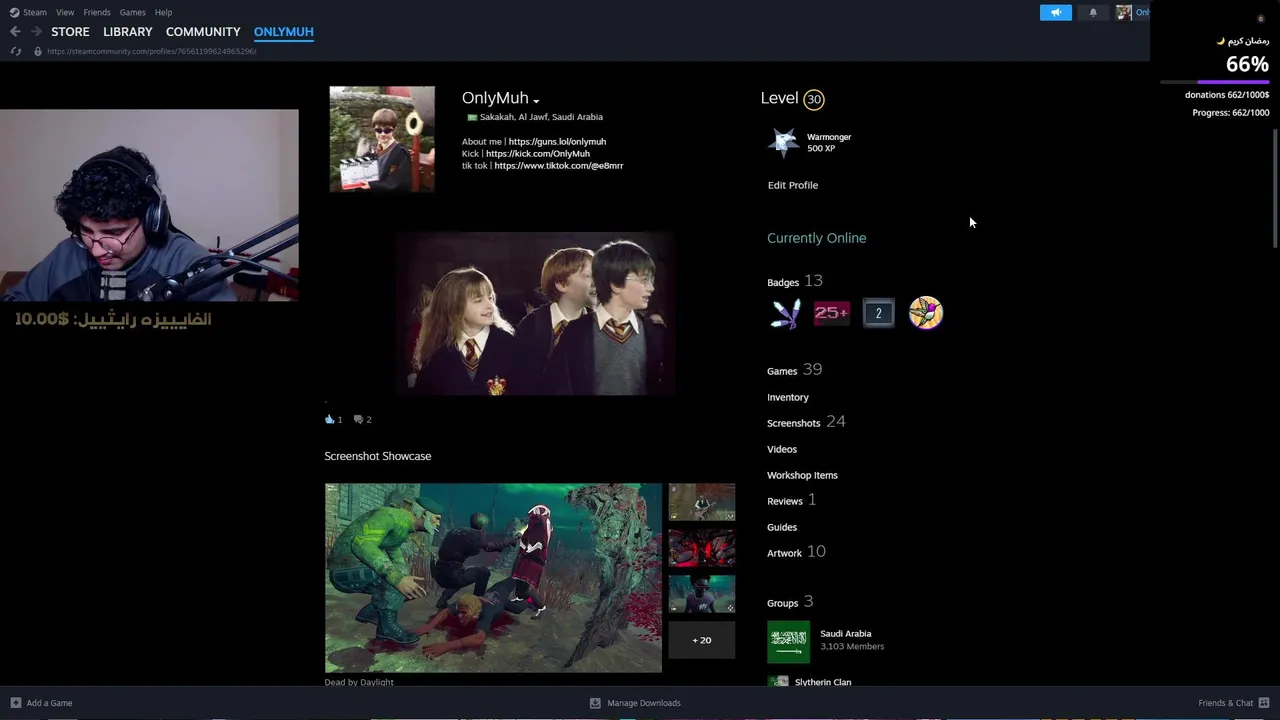Viewport: 1280px width, 720px height.
Task: Click the +20 more screenshots tile
Action: click(701, 640)
